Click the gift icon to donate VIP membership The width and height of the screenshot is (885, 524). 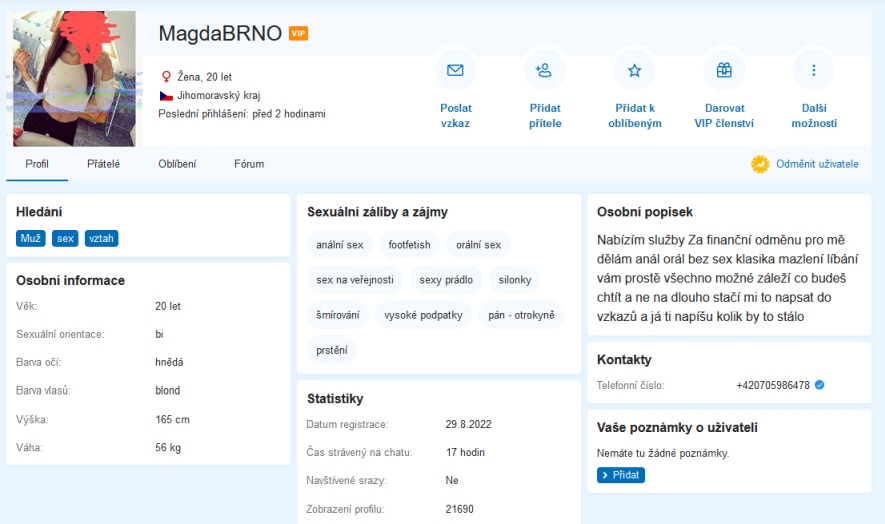(x=724, y=70)
